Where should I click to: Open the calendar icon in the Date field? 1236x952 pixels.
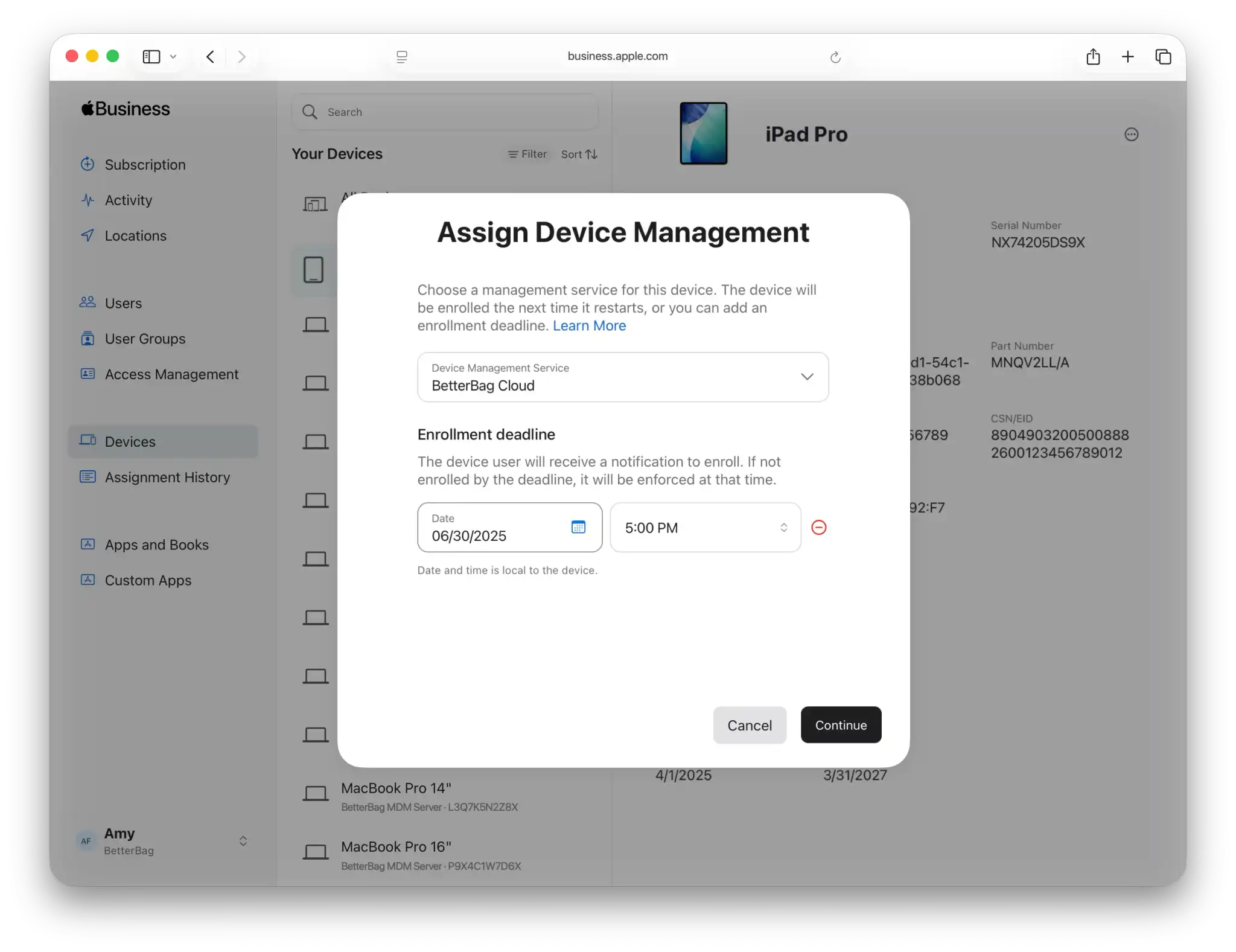(x=579, y=527)
